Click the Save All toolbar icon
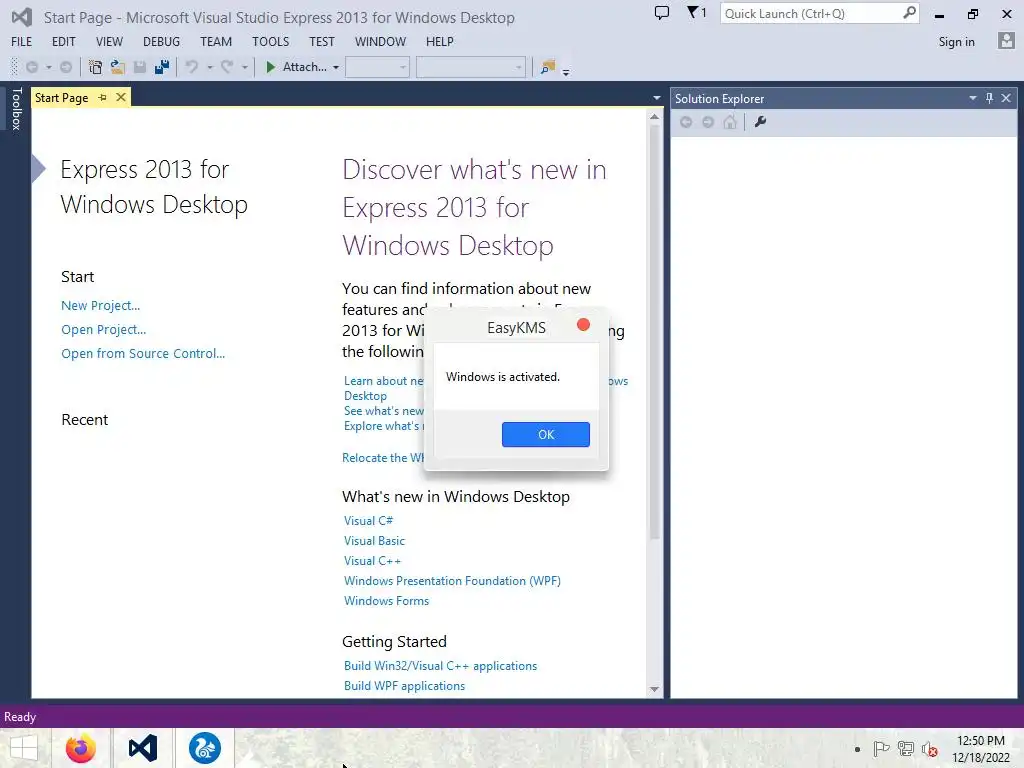The width and height of the screenshot is (1024, 768). (x=162, y=67)
